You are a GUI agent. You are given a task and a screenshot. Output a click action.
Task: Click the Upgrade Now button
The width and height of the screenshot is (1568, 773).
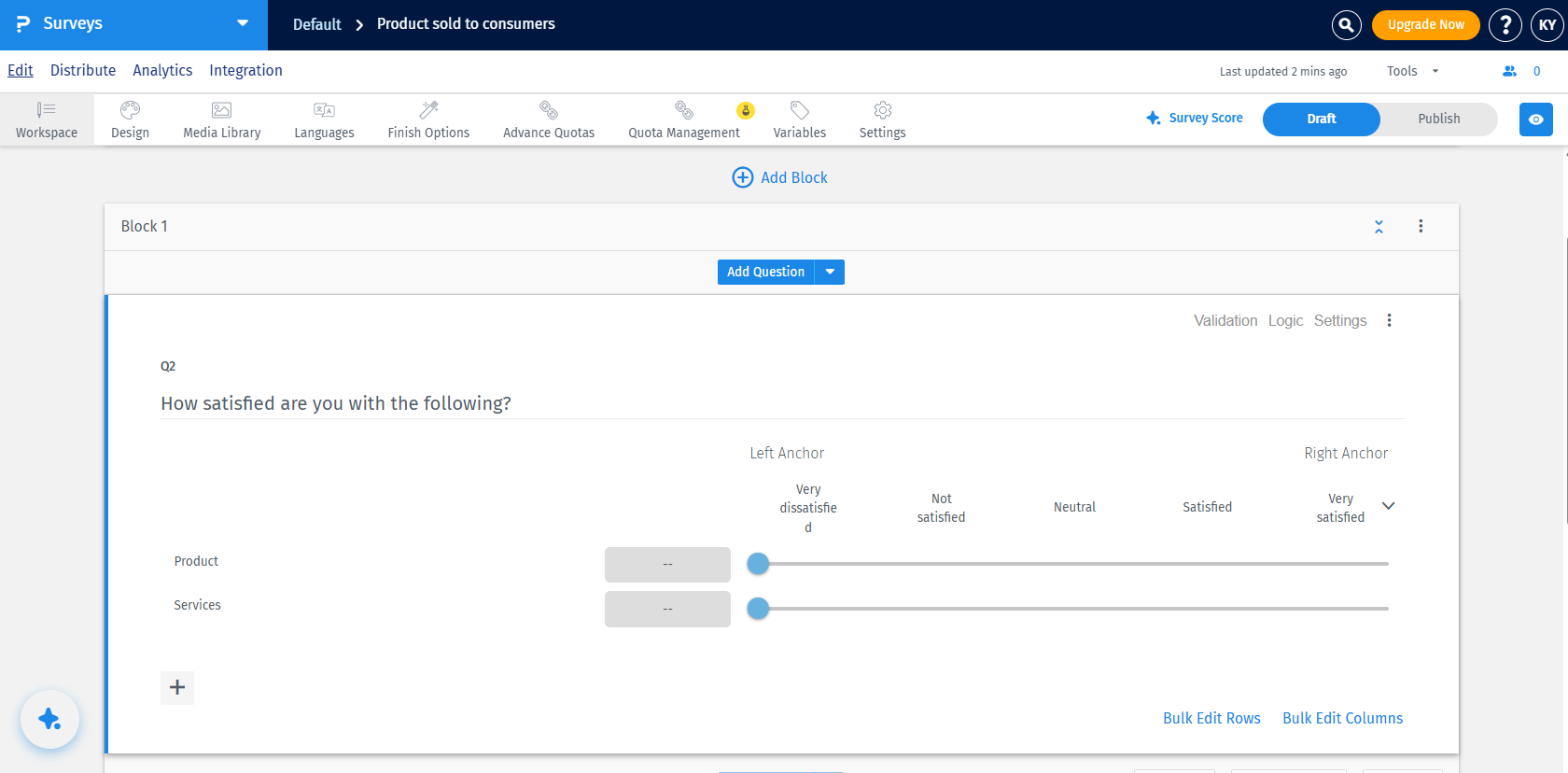coord(1425,25)
